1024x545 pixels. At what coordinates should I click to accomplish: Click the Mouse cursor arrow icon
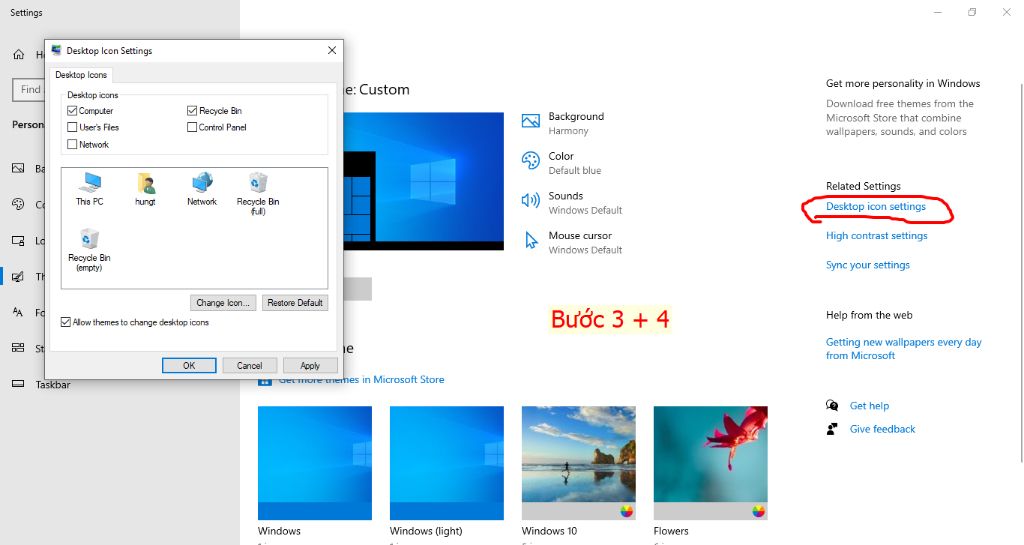532,240
